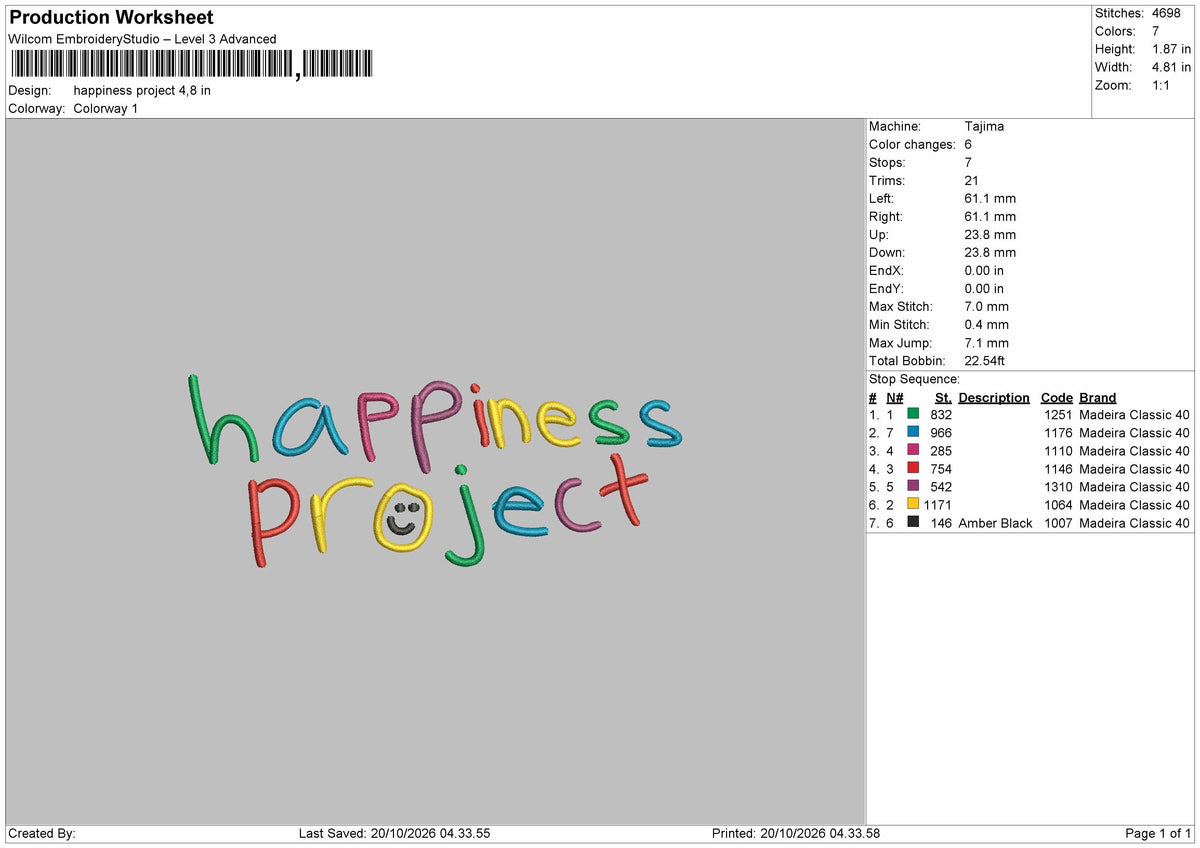Click the Colors value 7 in header
Image resolution: width=1200 pixels, height=848 pixels.
pyautogui.click(x=1156, y=31)
